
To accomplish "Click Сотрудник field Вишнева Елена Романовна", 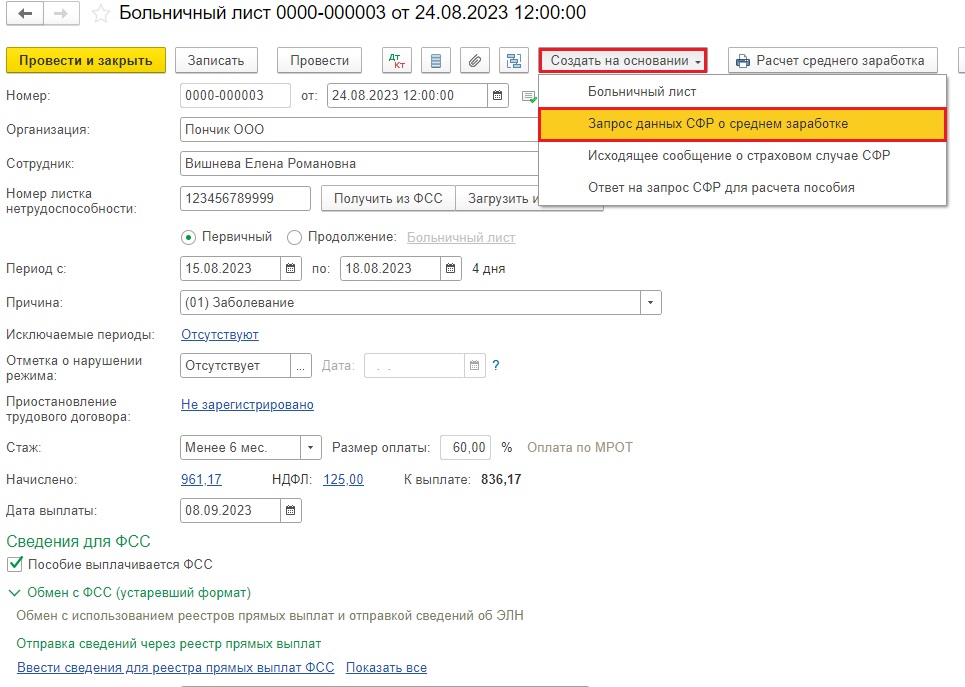I will 359,164.
